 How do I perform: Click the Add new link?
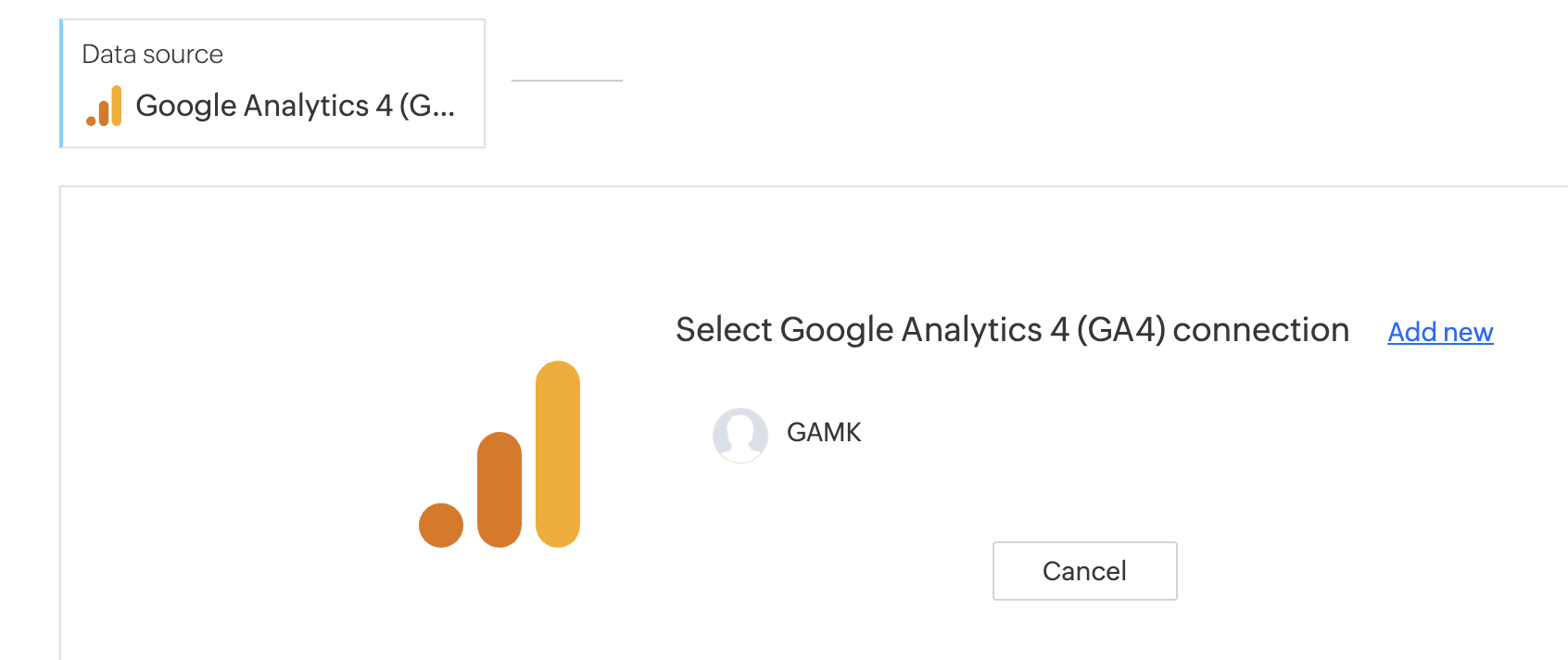pyautogui.click(x=1439, y=332)
